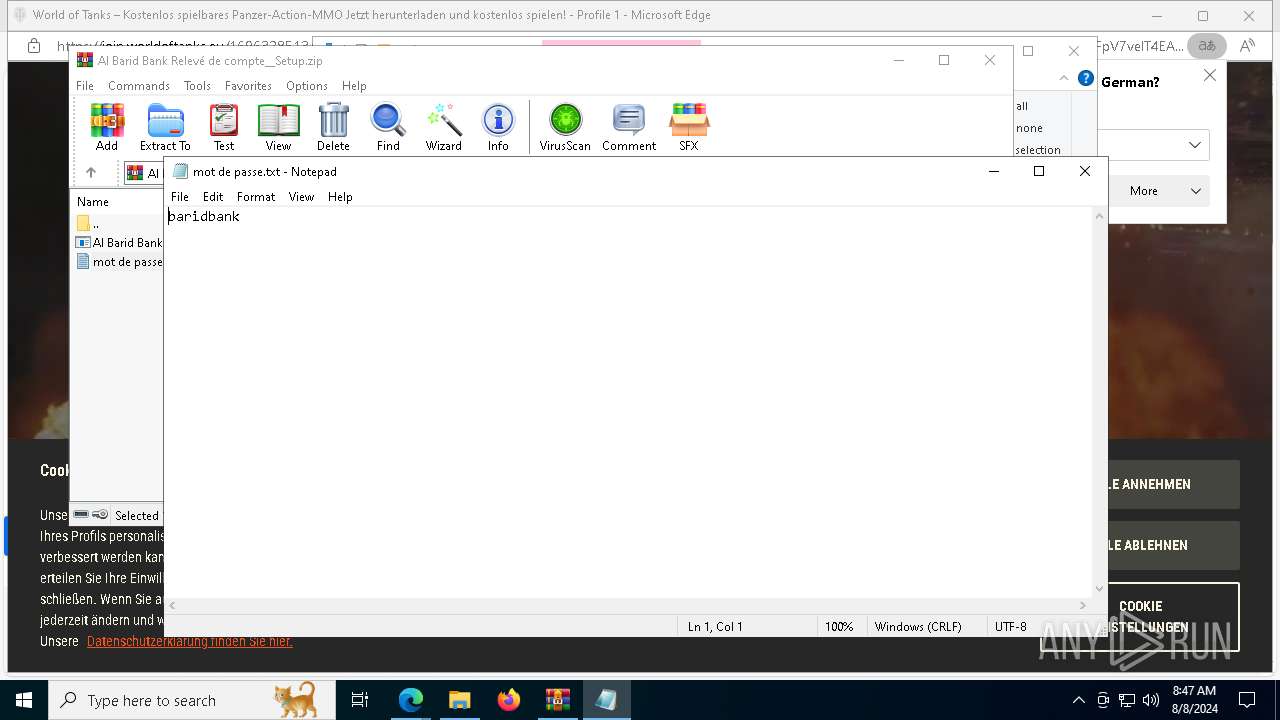This screenshot has width=1280, height=720.
Task: Show hidden system tray icons
Action: pyautogui.click(x=1078, y=700)
